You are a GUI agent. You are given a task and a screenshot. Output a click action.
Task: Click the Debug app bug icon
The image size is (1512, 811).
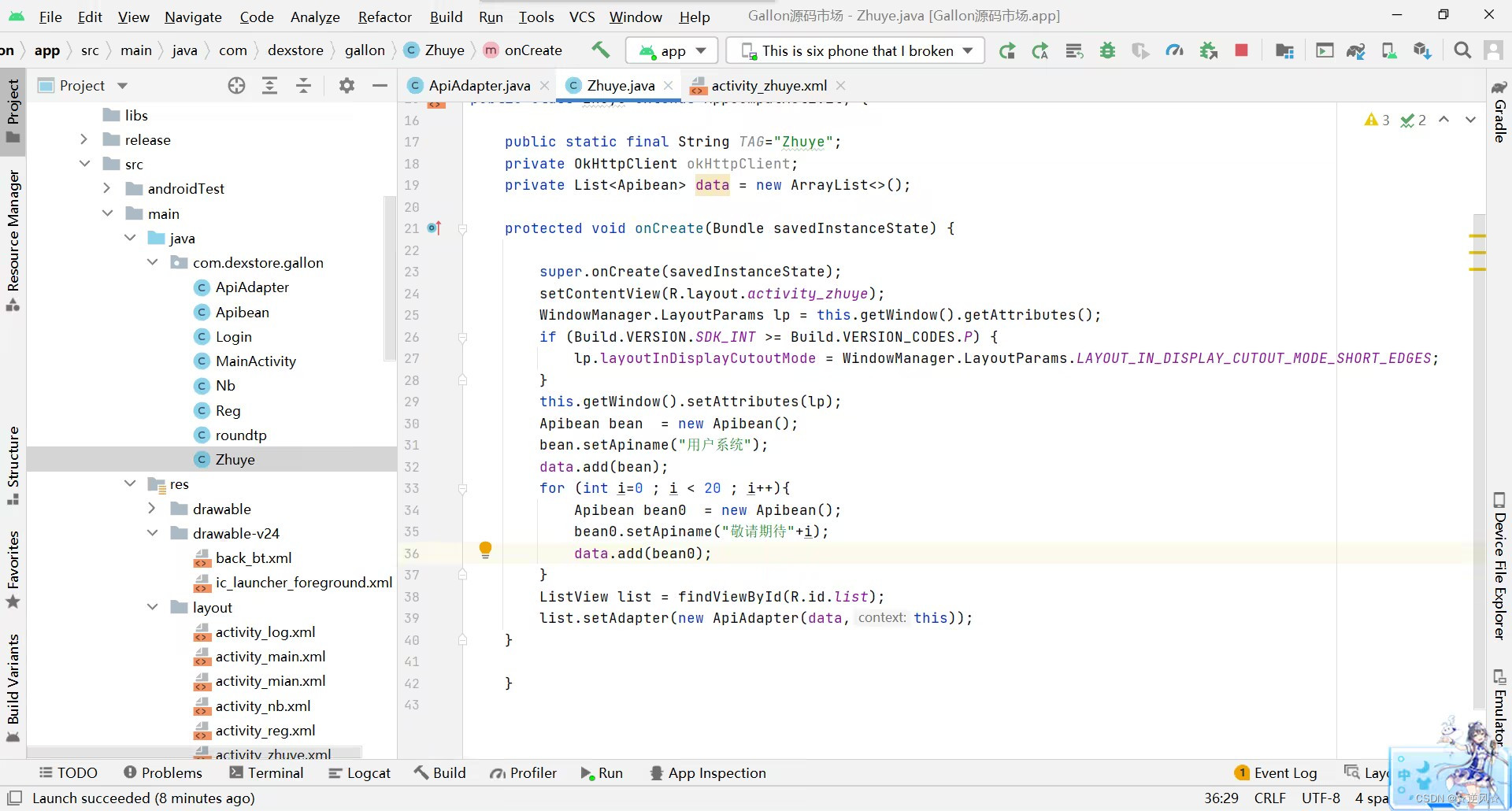click(x=1107, y=51)
